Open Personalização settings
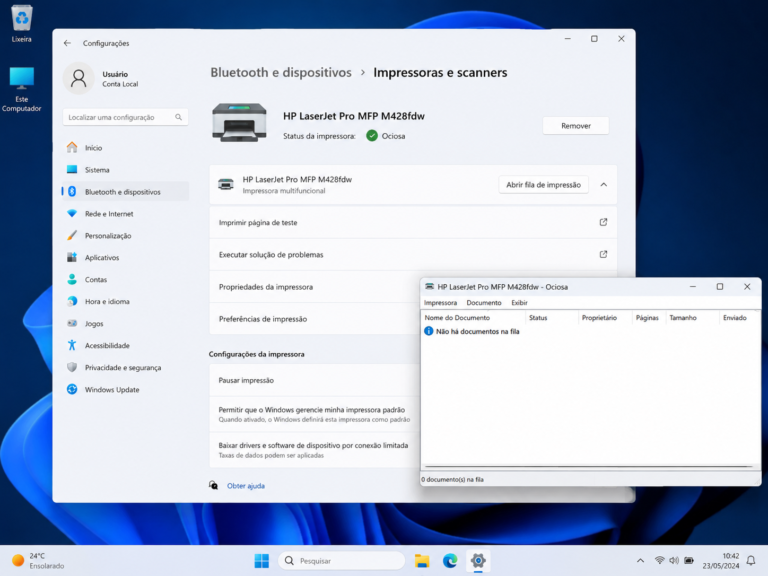Screen dimensions: 768x576 [125, 236]
